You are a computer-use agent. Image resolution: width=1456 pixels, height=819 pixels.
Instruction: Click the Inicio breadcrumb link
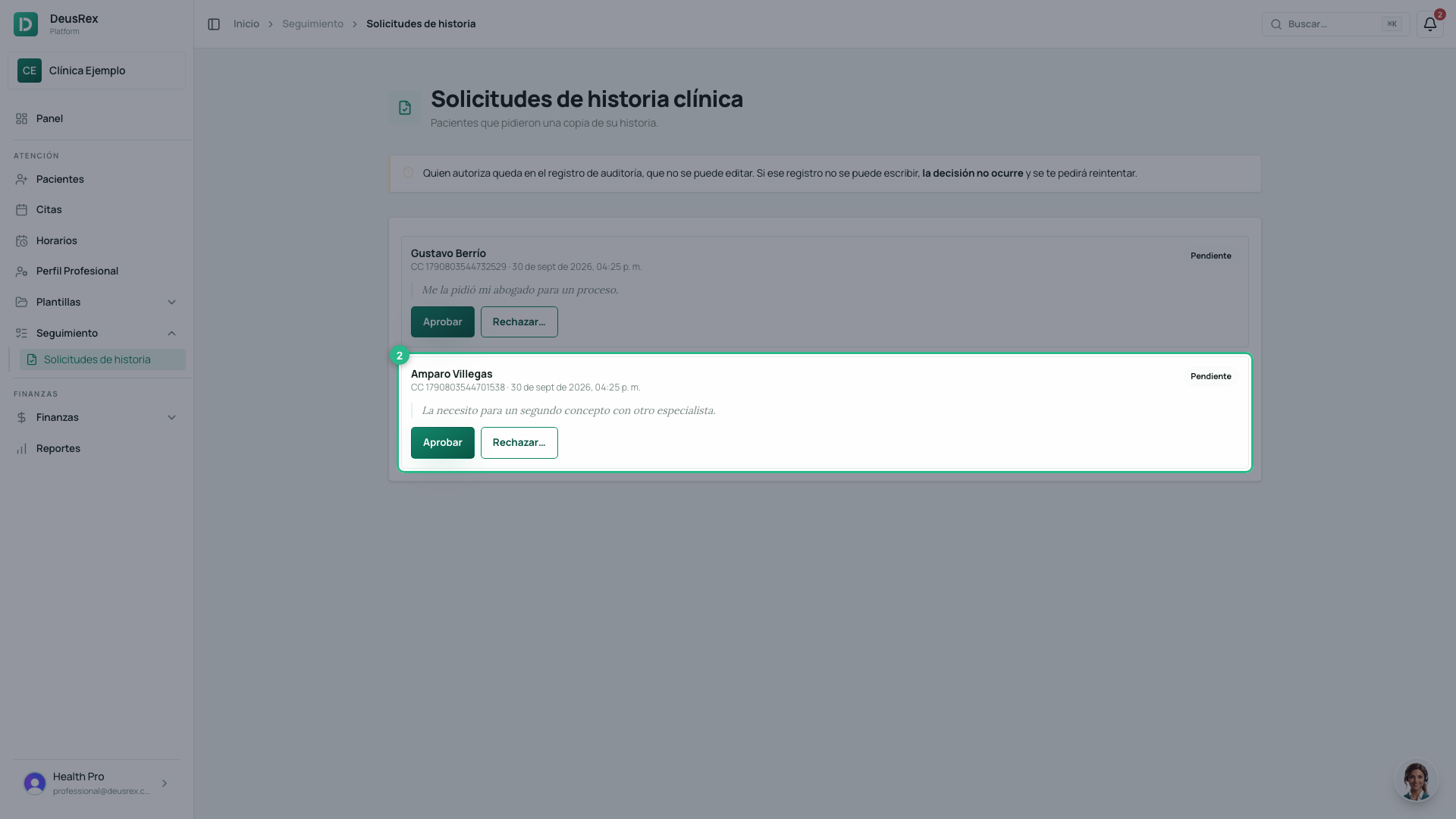click(x=246, y=24)
